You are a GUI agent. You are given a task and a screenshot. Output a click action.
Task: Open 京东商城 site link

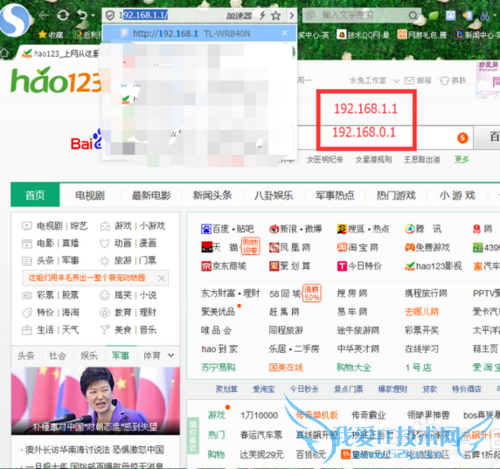click(x=224, y=266)
